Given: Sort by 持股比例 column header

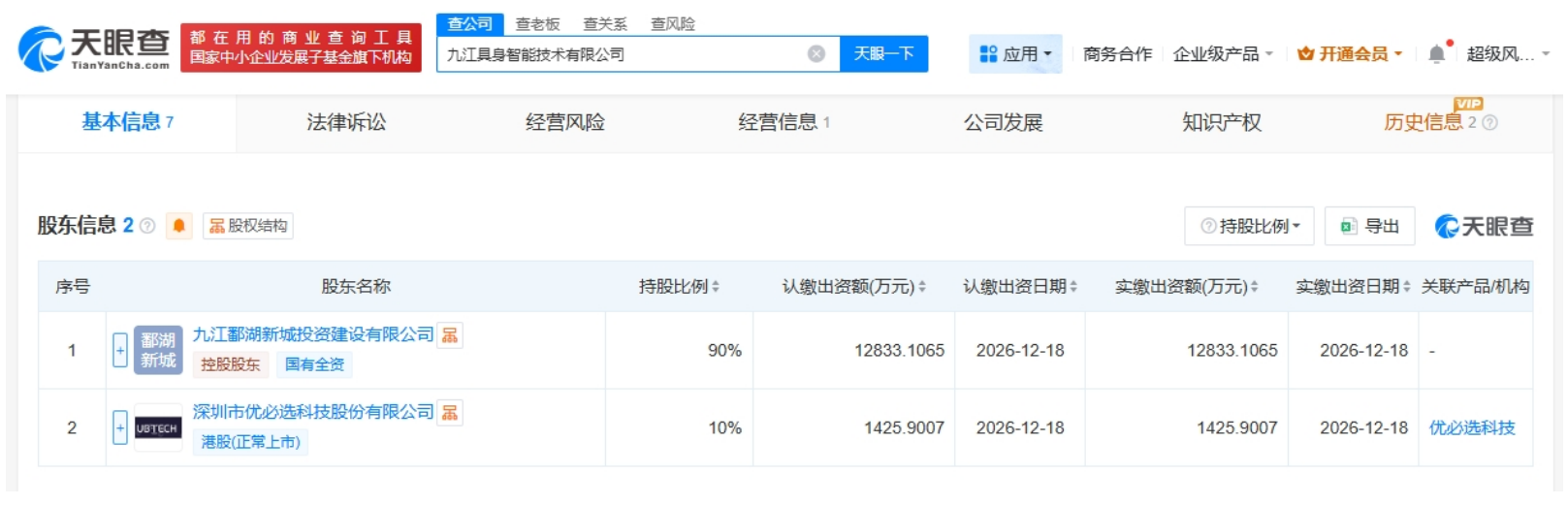Looking at the screenshot, I should [x=679, y=287].
